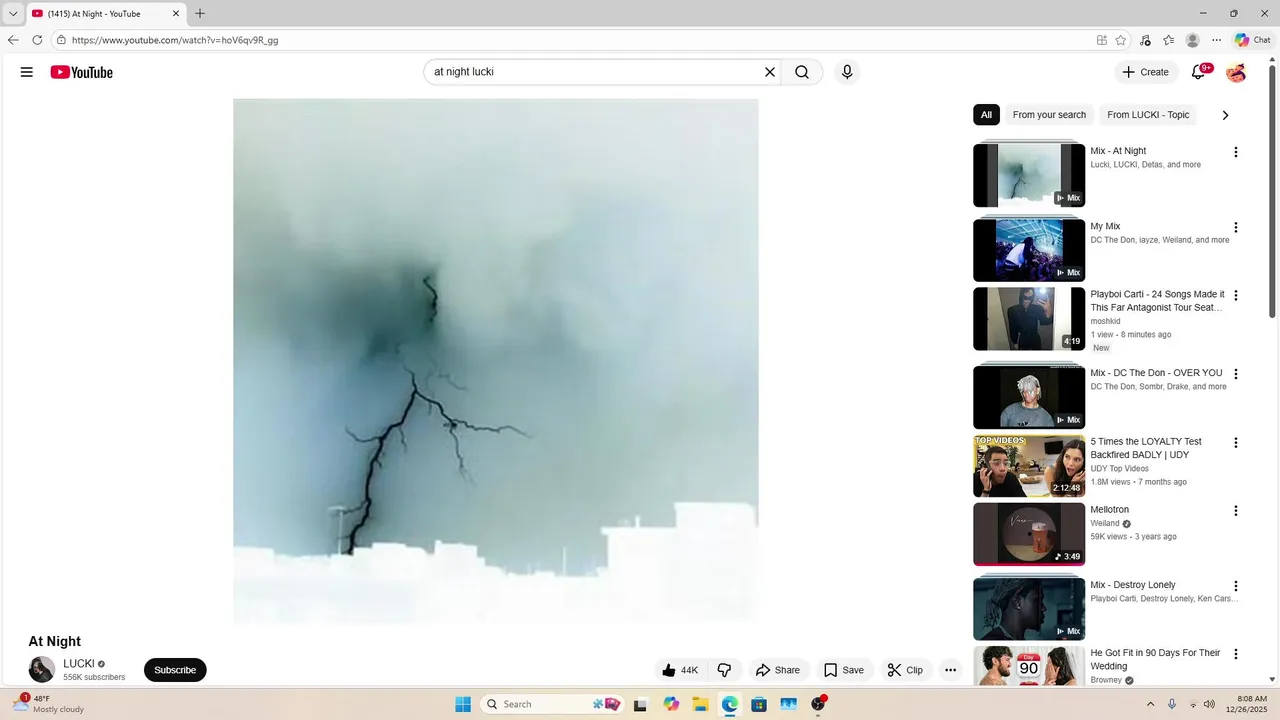Image resolution: width=1280 pixels, height=720 pixels.
Task: Open the Mix - At Night thumbnail
Action: point(1029,175)
